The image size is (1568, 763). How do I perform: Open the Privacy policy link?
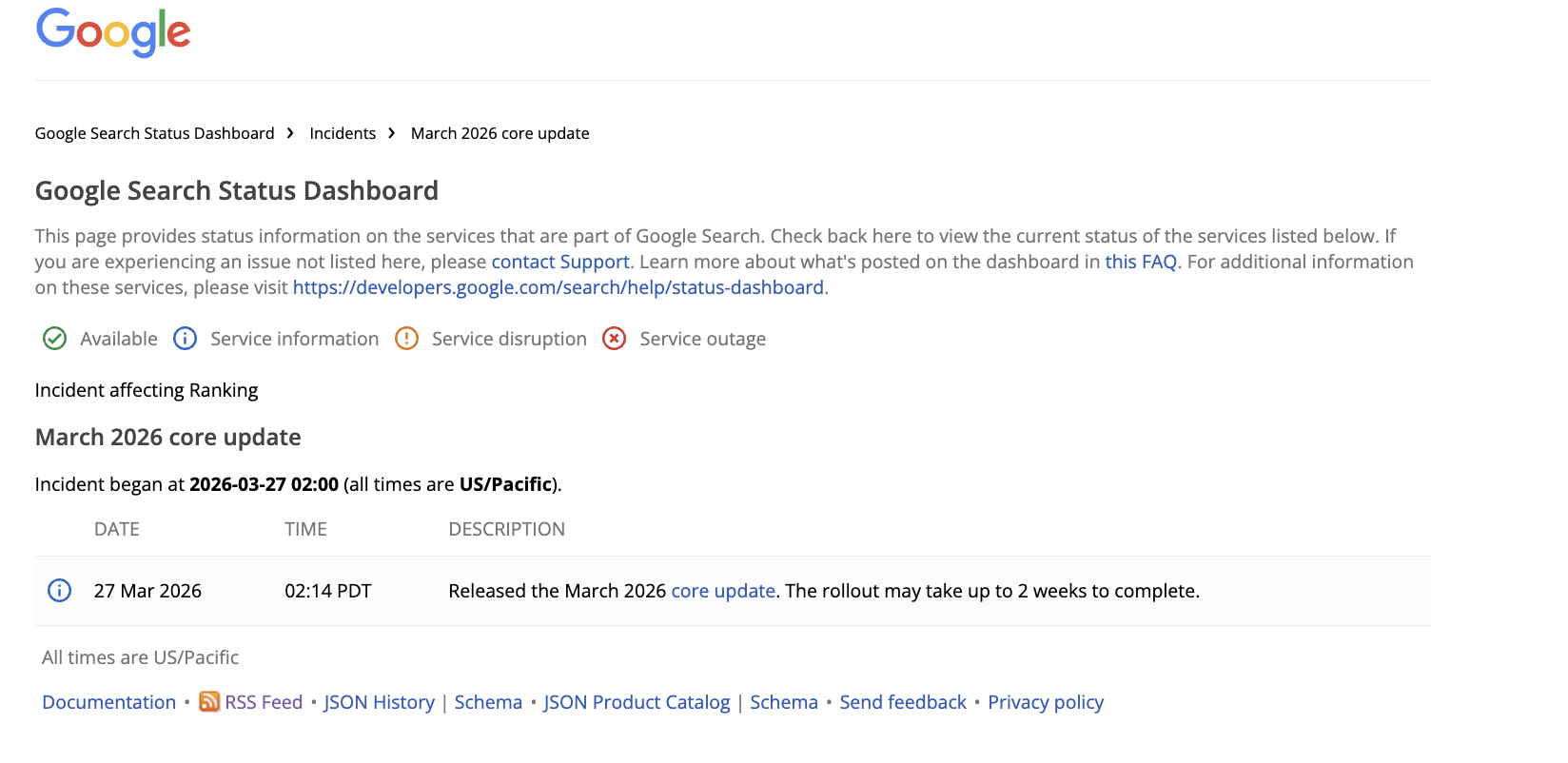coord(1046,702)
